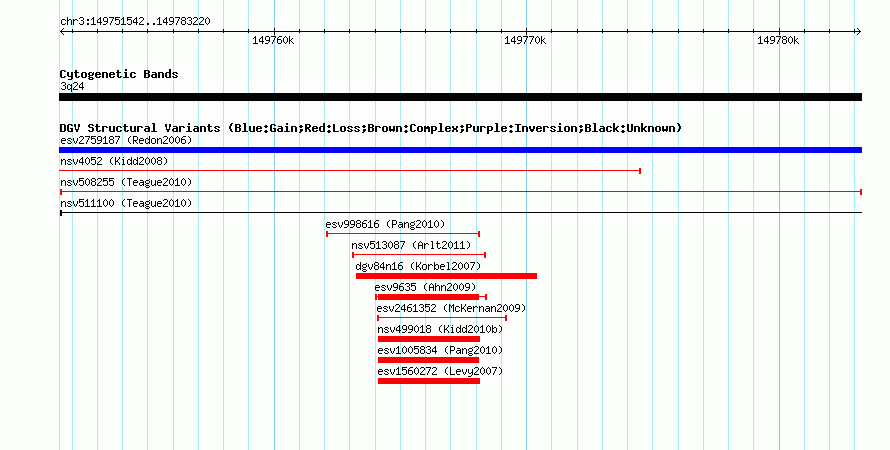Open the nsv508255 (Teague2010) label
890x450 pixels.
coord(126,182)
